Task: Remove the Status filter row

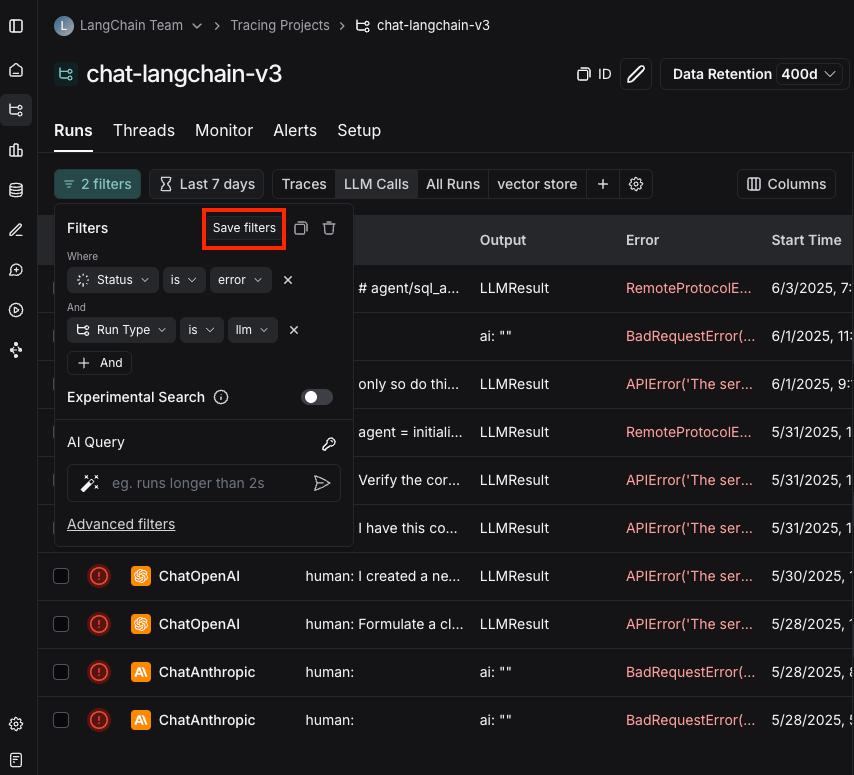Action: 288,280
